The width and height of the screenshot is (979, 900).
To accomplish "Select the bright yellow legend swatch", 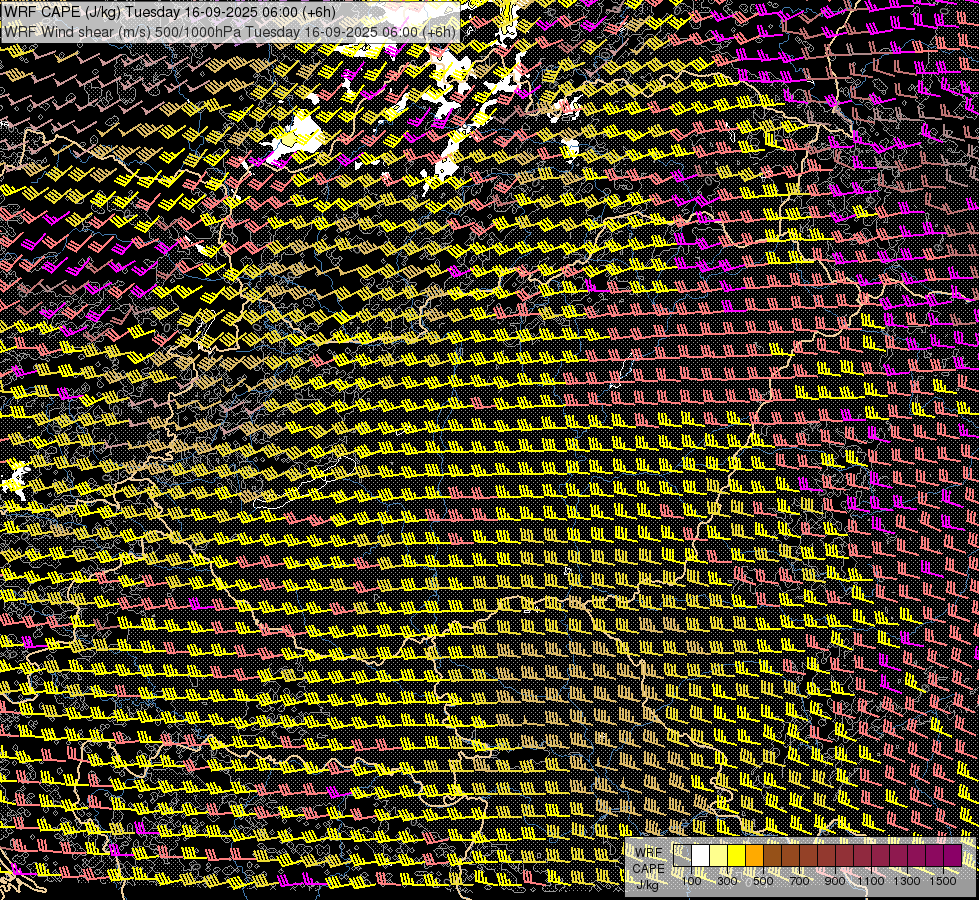I will coord(737,855).
